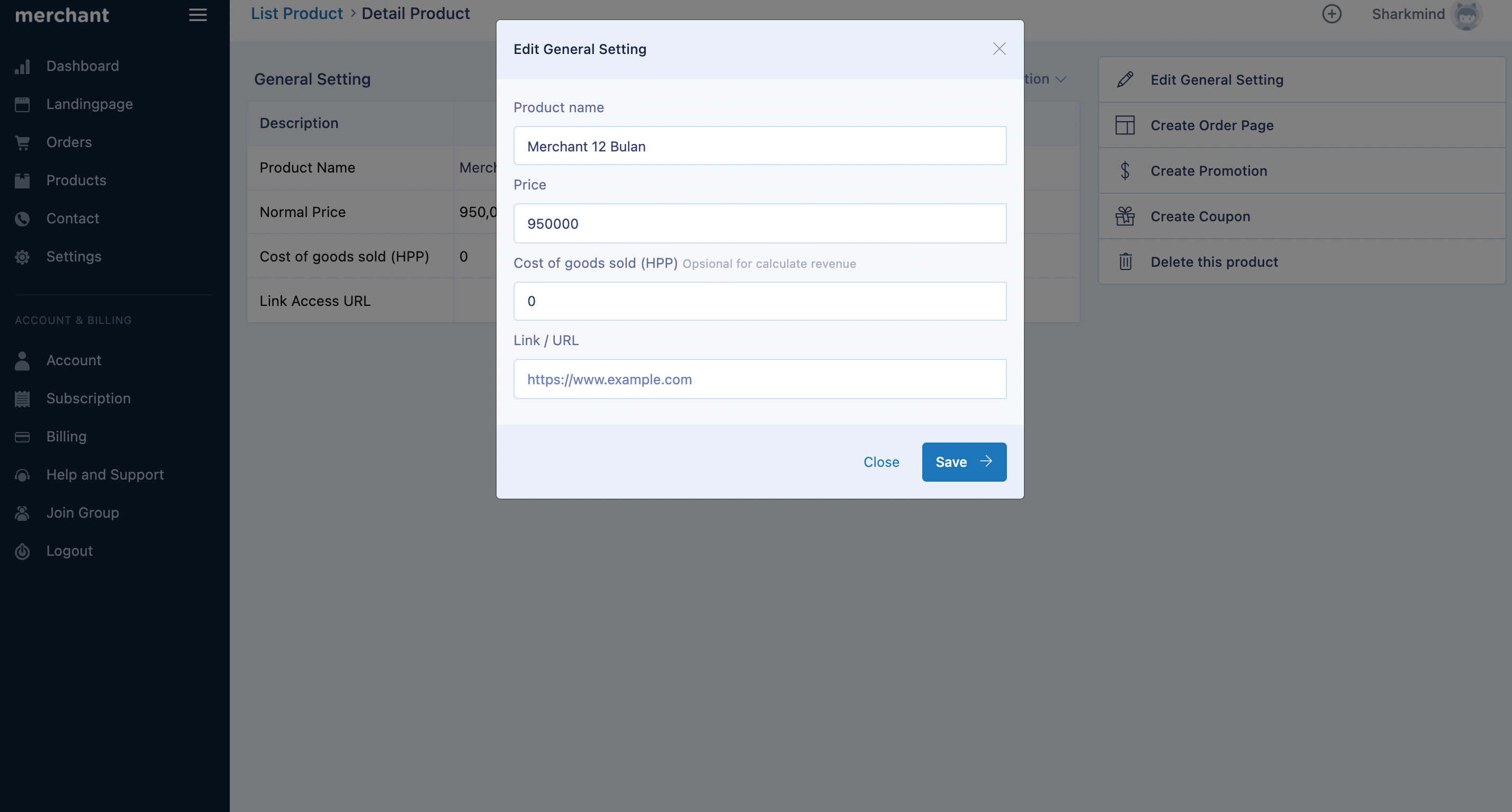Click the trash Delete this product icon
This screenshot has width=1512, height=812.
(1124, 261)
